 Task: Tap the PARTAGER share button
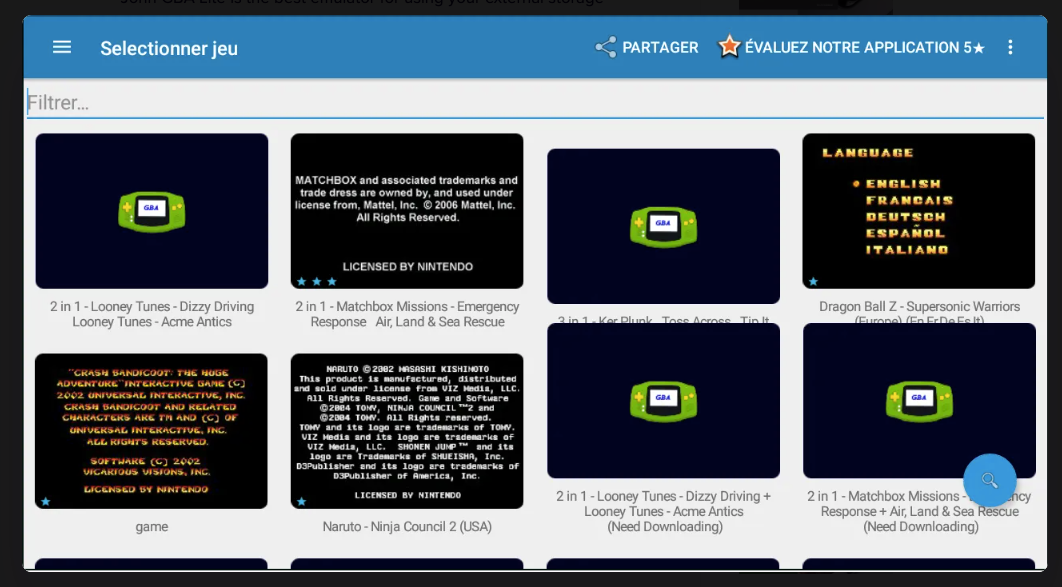[646, 47]
